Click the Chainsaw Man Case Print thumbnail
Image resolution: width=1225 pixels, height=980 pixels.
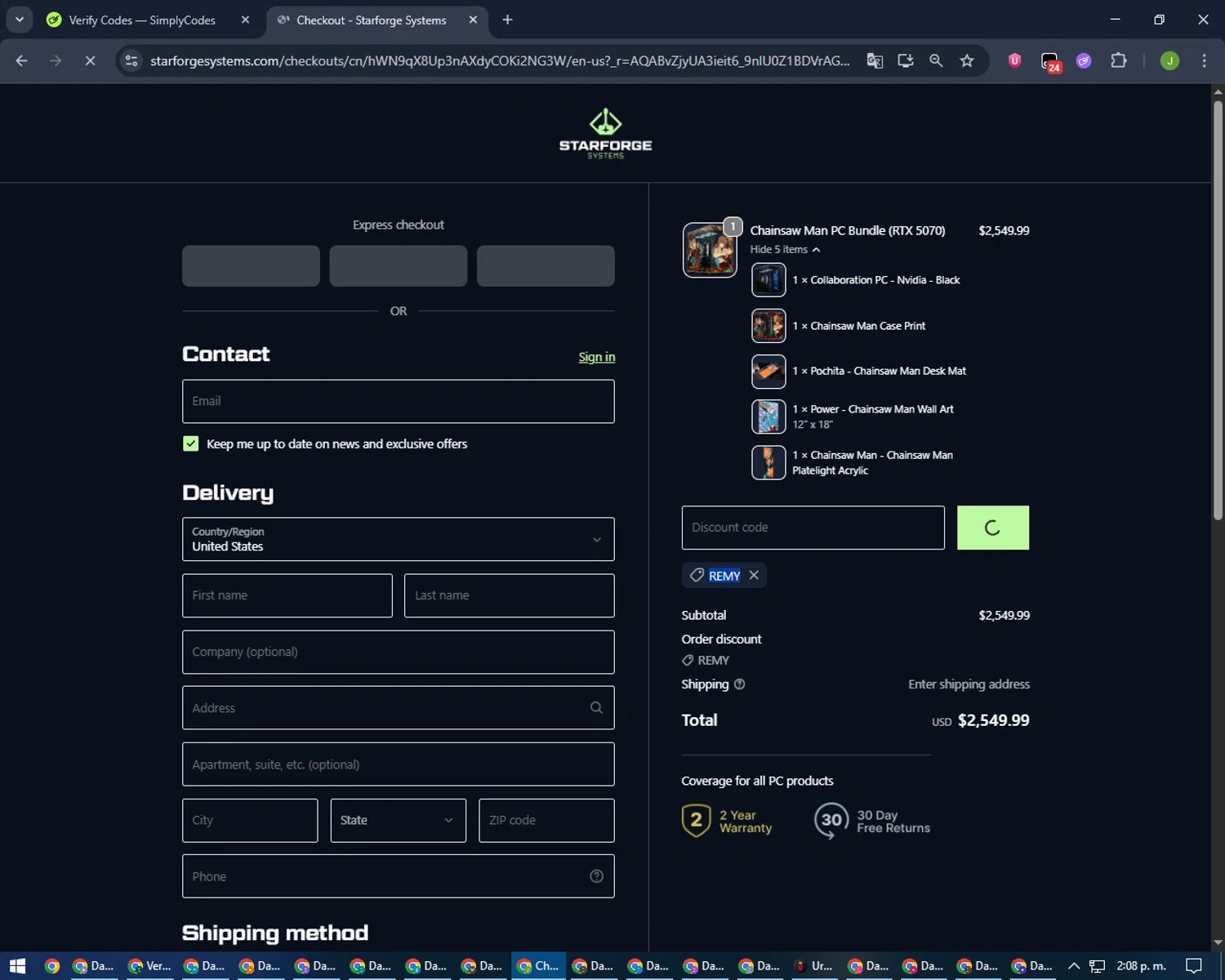coord(768,326)
